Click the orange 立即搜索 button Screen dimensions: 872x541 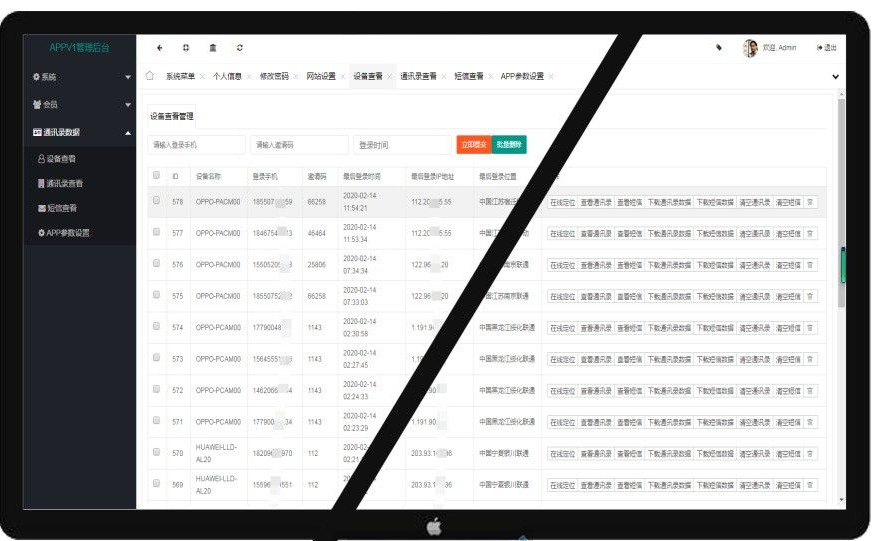pyautogui.click(x=473, y=145)
